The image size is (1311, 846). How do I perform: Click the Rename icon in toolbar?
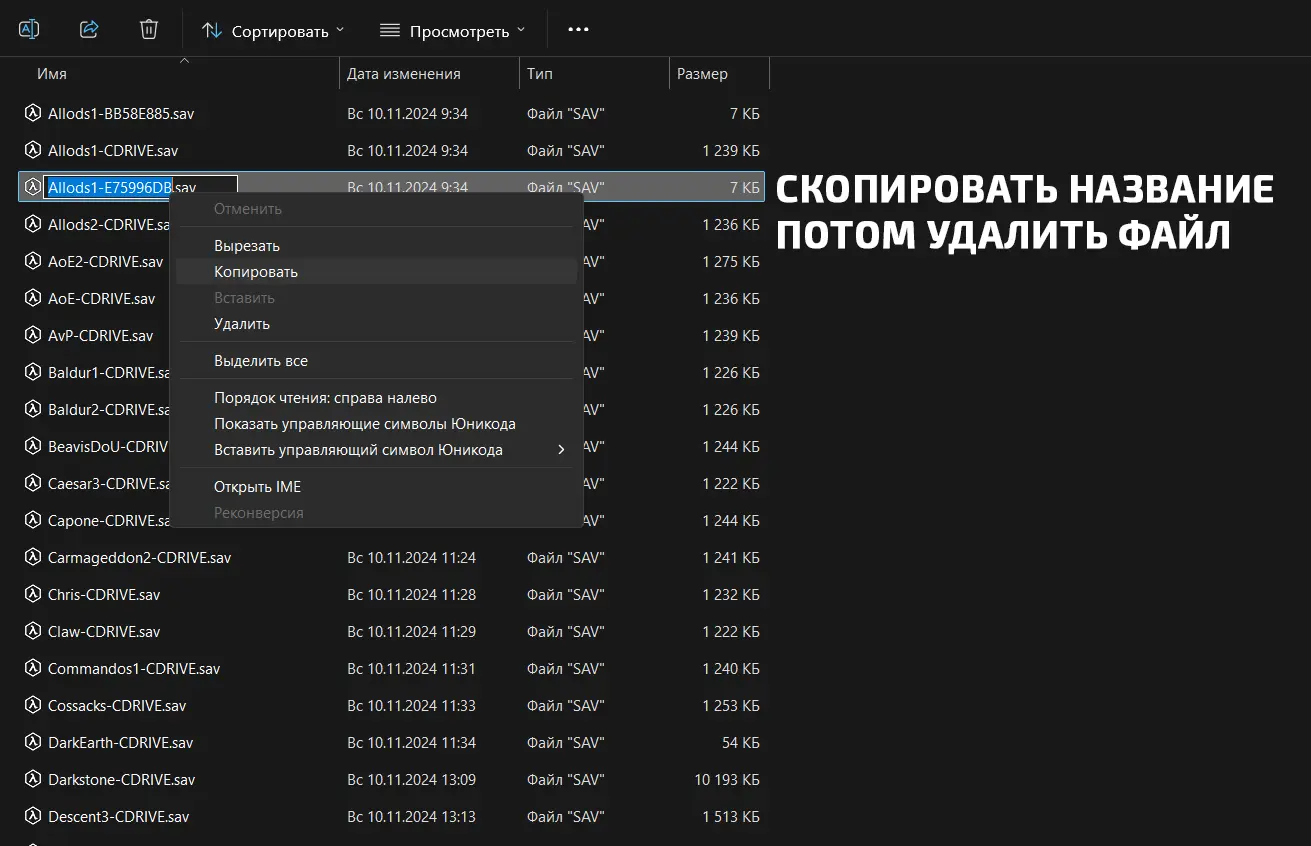click(x=29, y=30)
